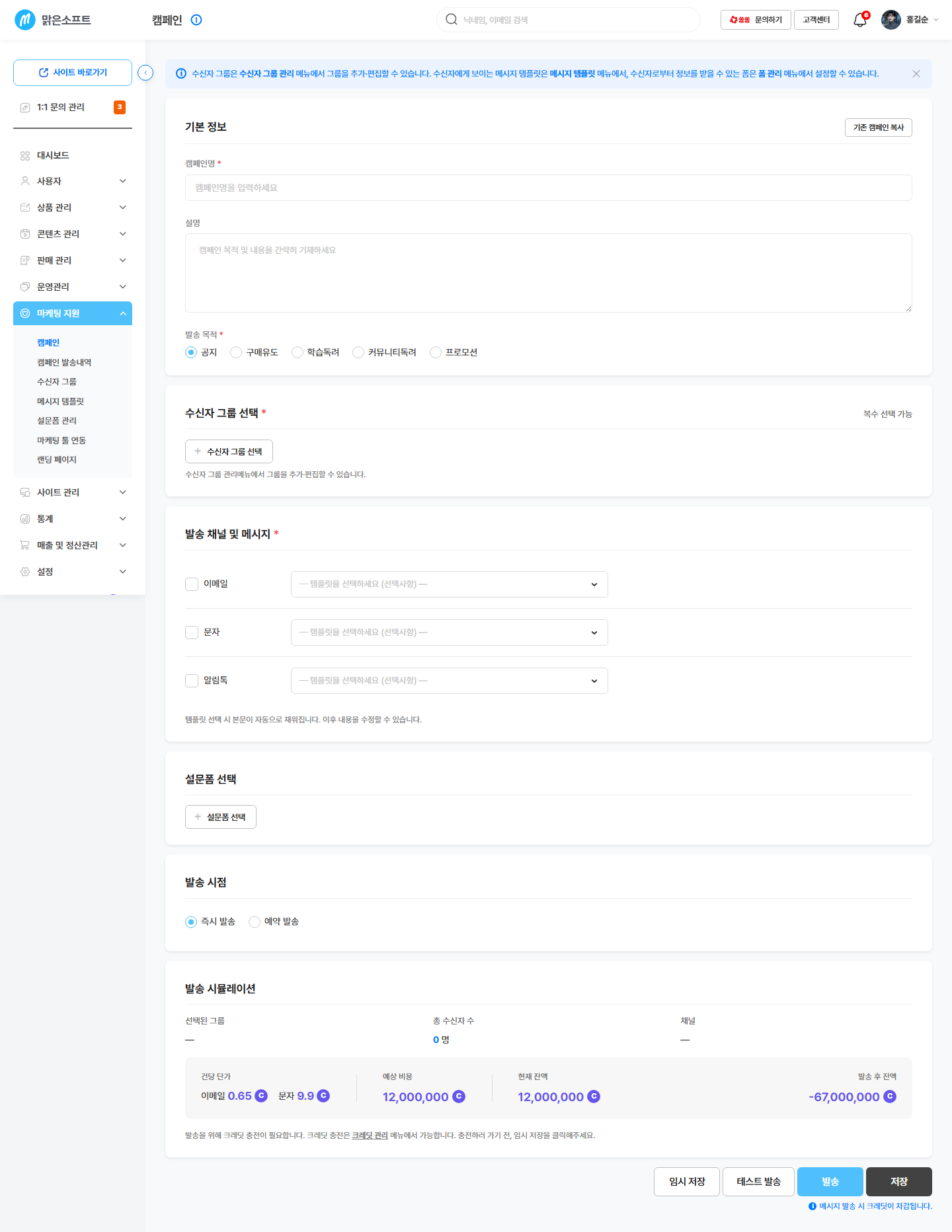This screenshot has width=952, height=1232.
Task: Select the 학습독려 radio button
Action: tap(297, 352)
